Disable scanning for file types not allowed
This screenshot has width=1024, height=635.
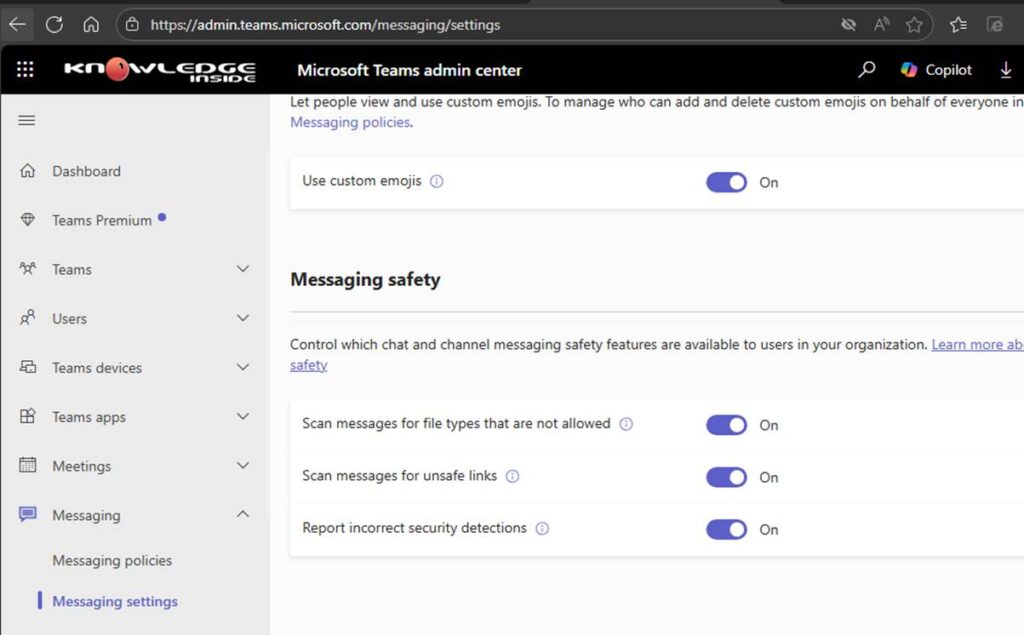[726, 425]
